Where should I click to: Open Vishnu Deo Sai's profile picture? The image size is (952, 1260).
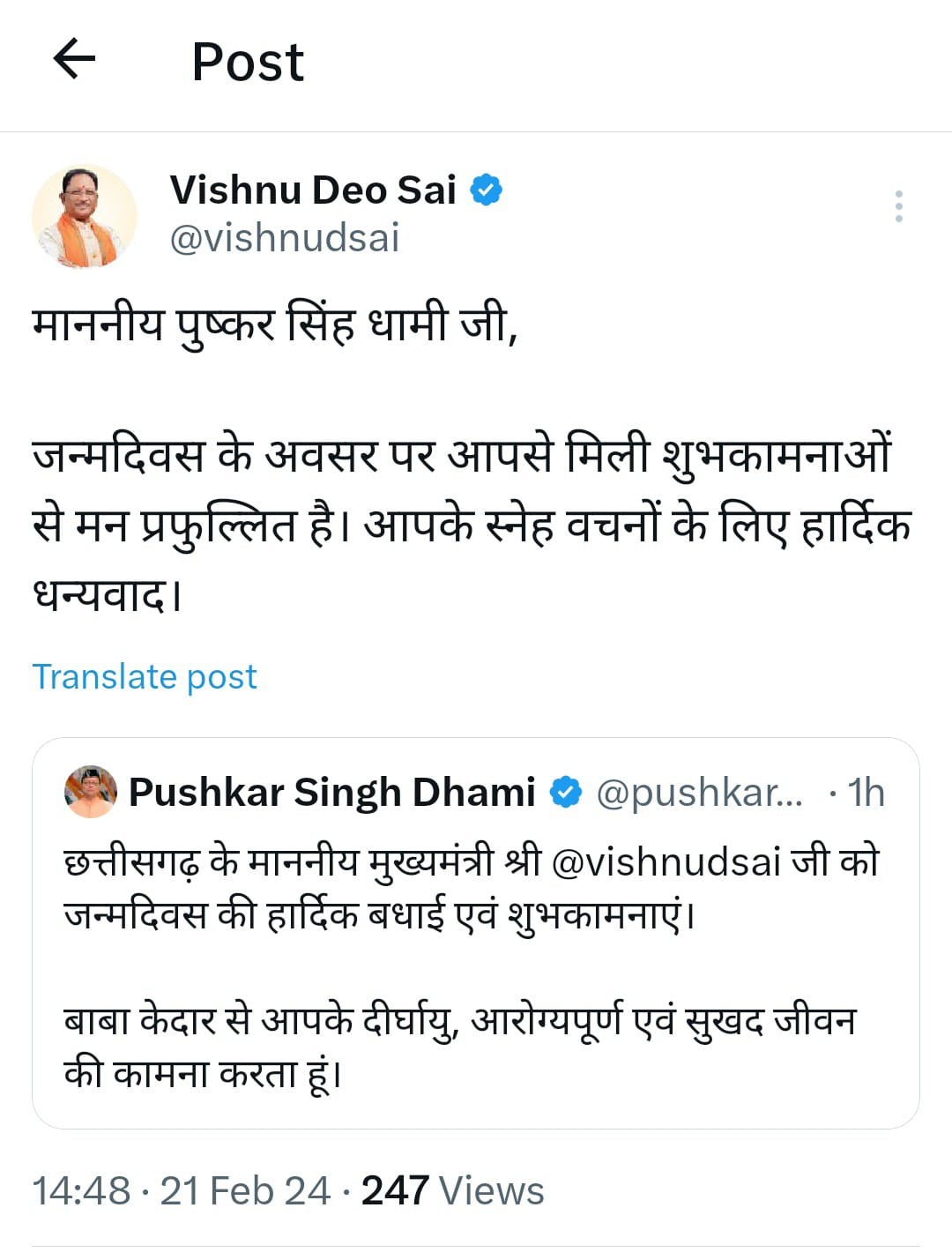point(85,216)
